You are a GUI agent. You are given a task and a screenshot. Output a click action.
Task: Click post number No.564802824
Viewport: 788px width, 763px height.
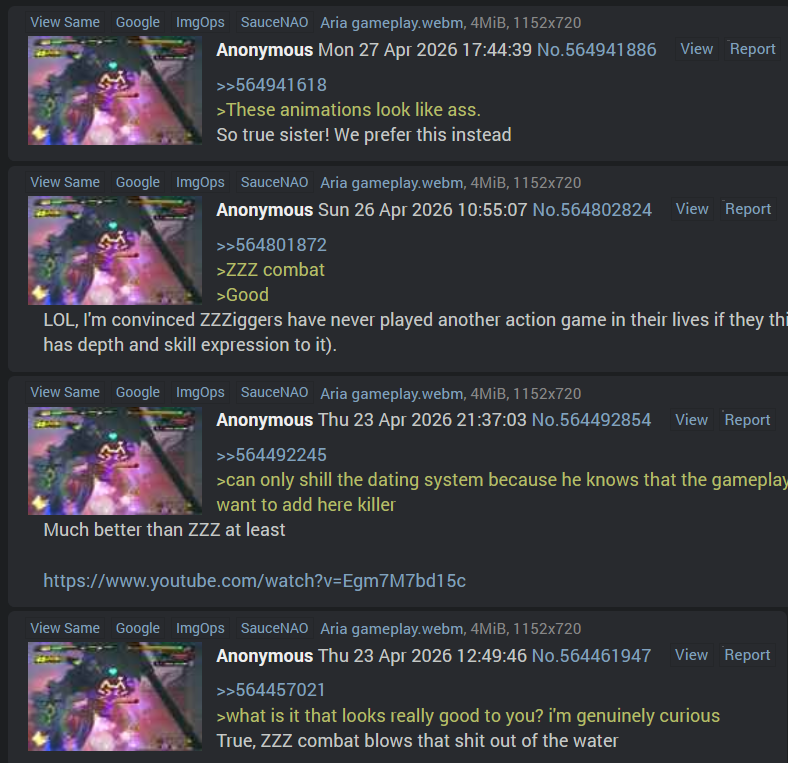[x=592, y=210]
